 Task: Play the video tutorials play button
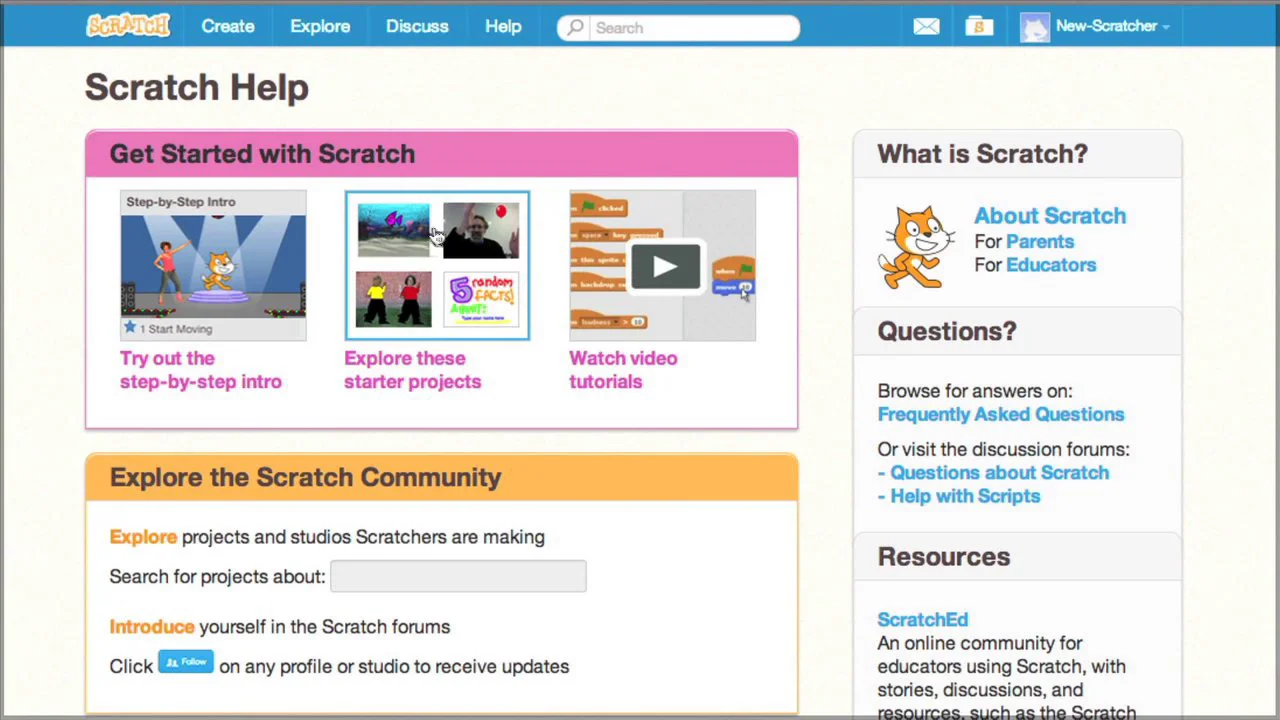point(665,267)
